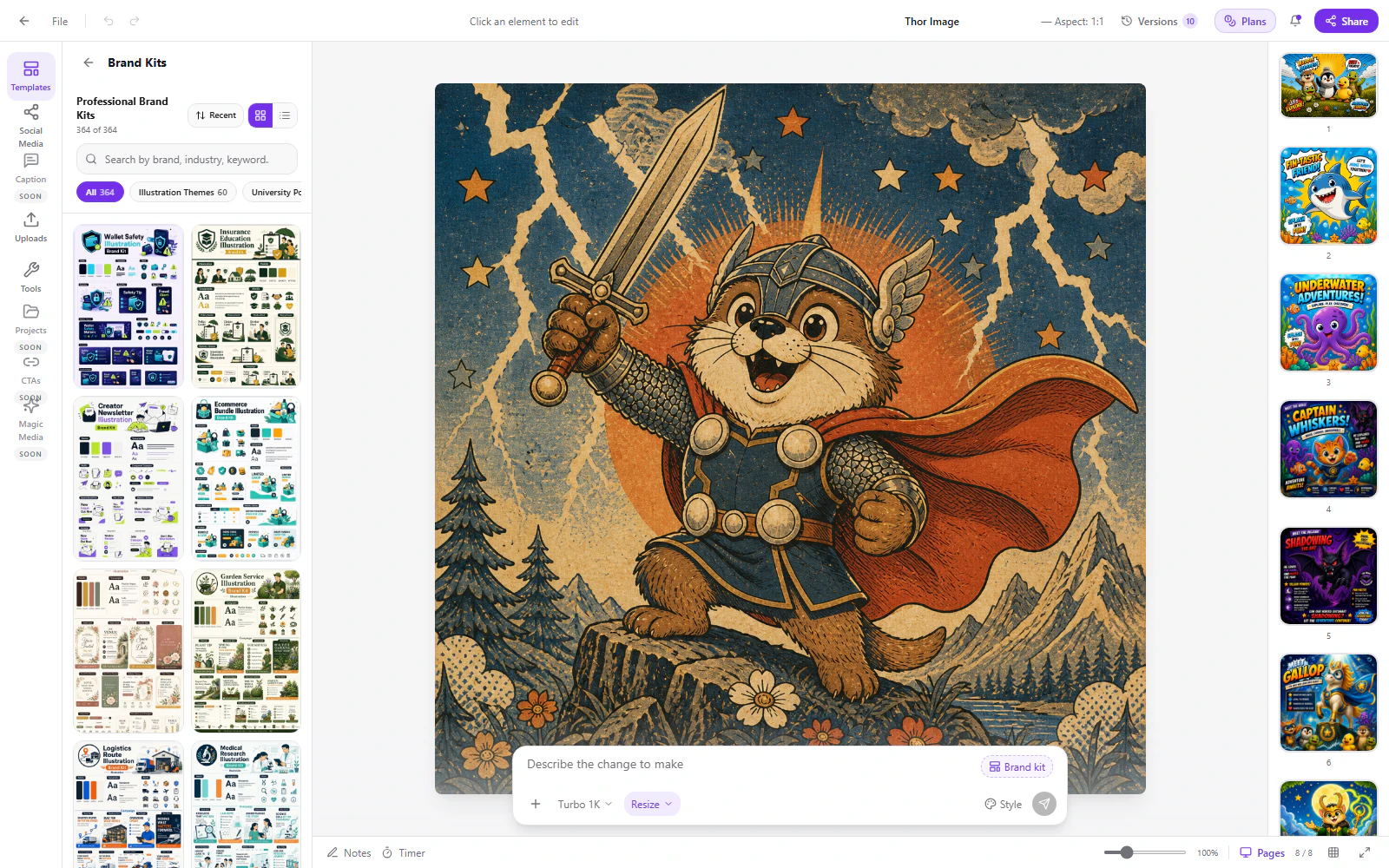1389x868 pixels.
Task: Click the Share button
Action: click(1346, 21)
